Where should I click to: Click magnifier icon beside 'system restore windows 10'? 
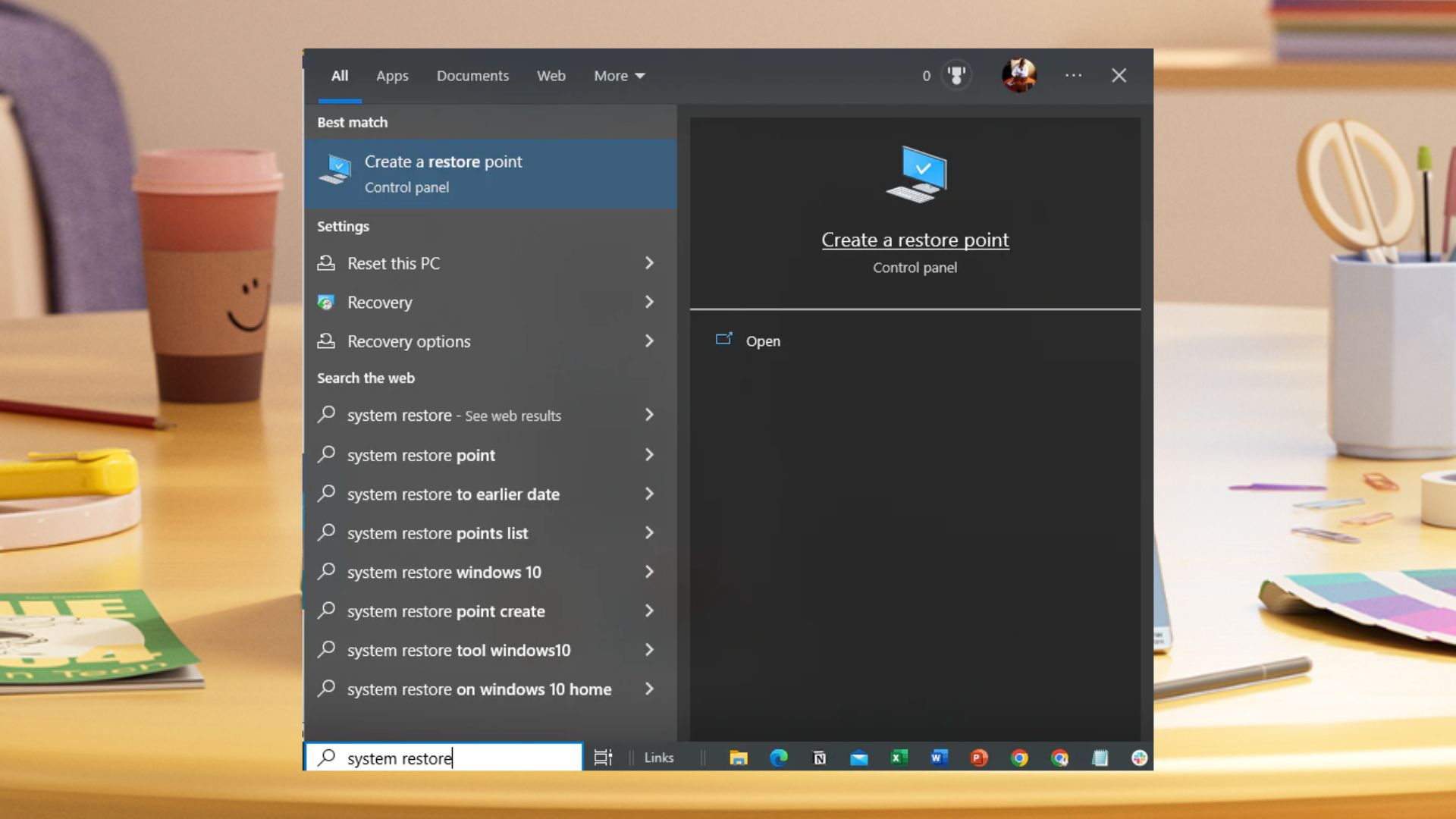(326, 571)
